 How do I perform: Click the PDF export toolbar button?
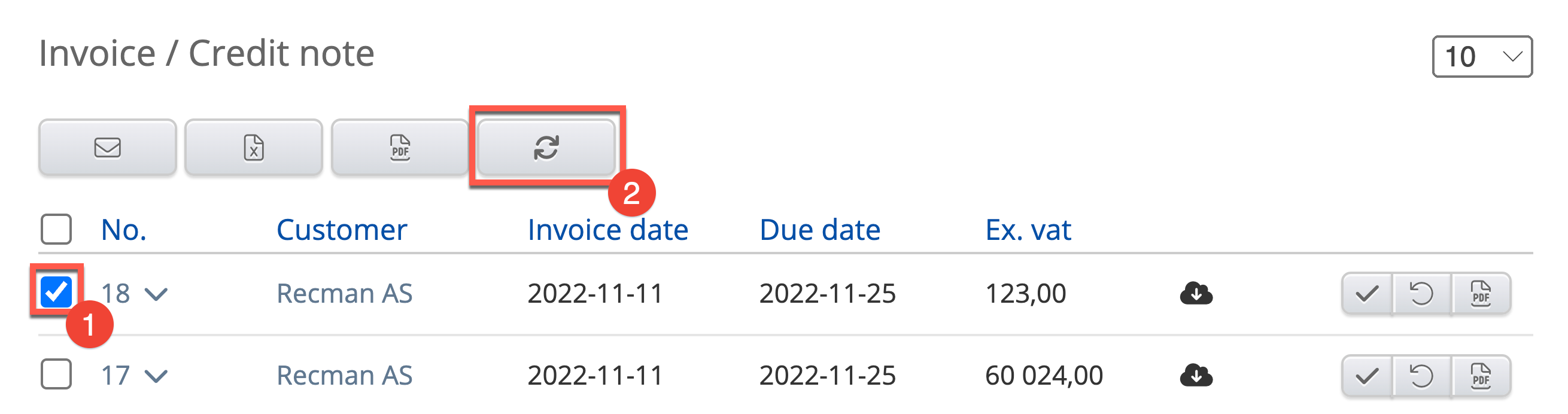click(399, 147)
